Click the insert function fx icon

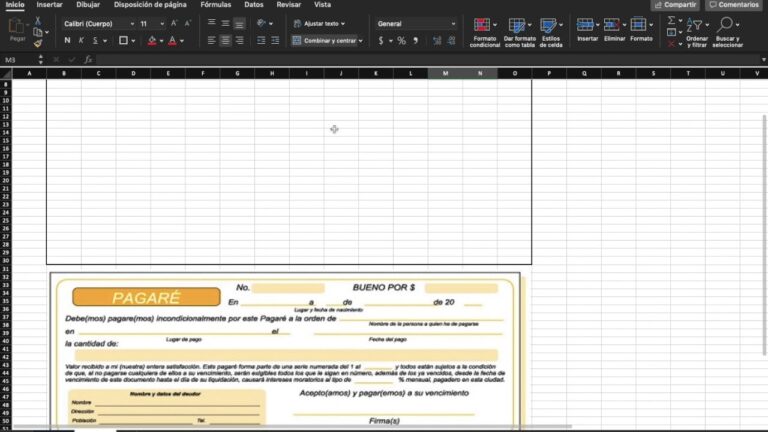click(x=88, y=60)
